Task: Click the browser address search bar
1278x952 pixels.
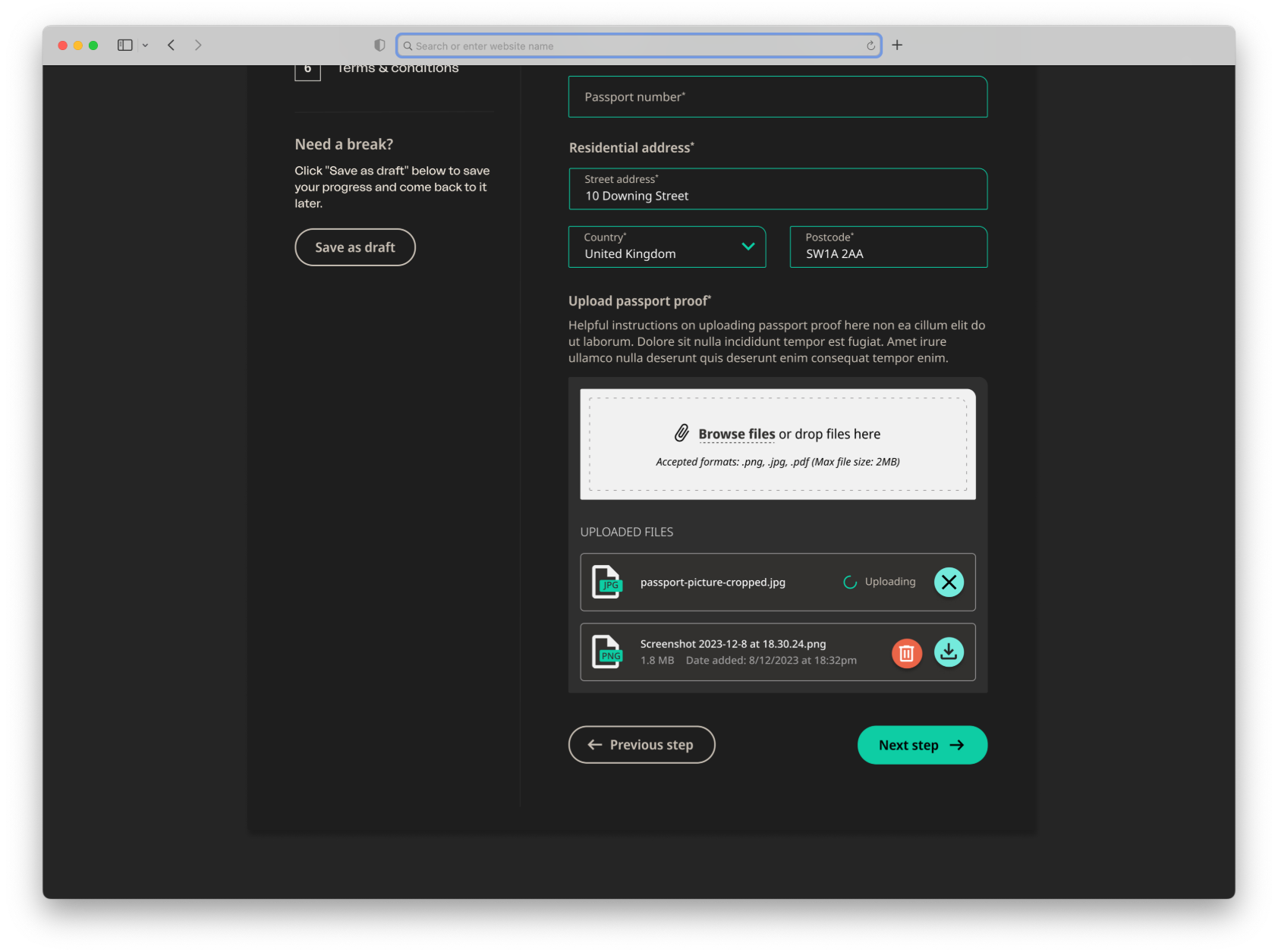Action: tap(638, 45)
